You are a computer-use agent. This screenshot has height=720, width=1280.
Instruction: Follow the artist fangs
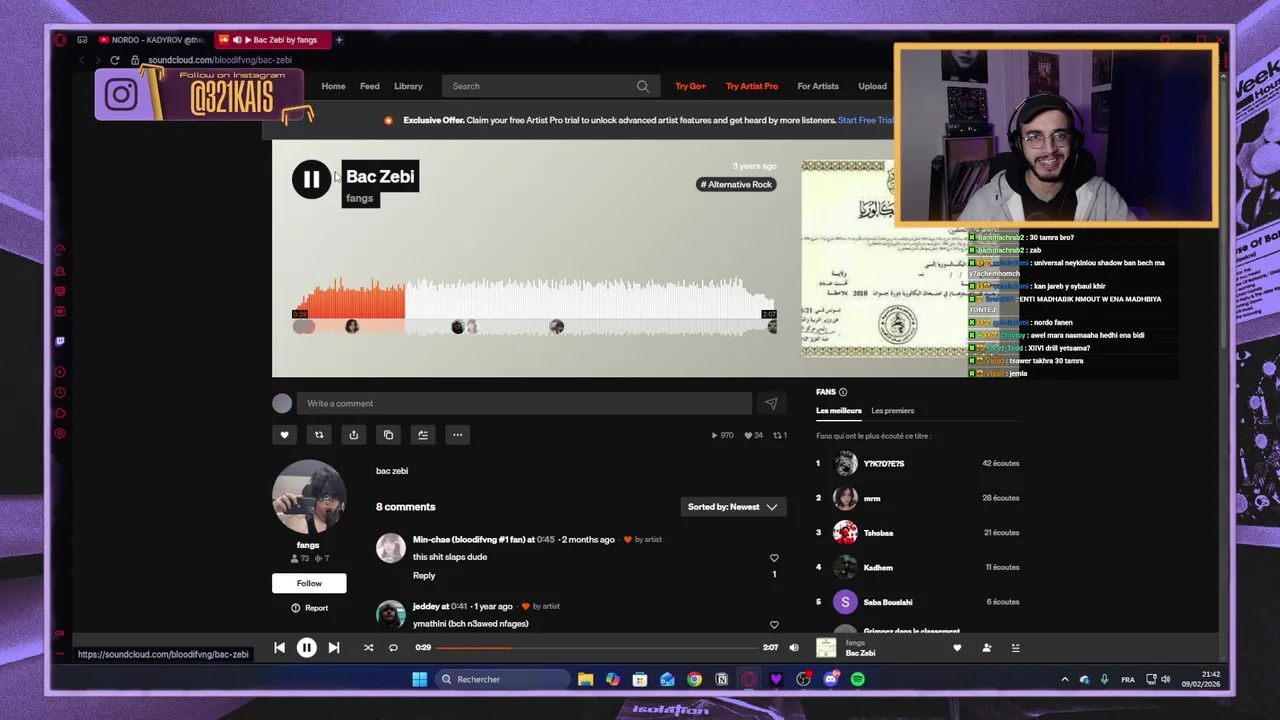point(309,583)
